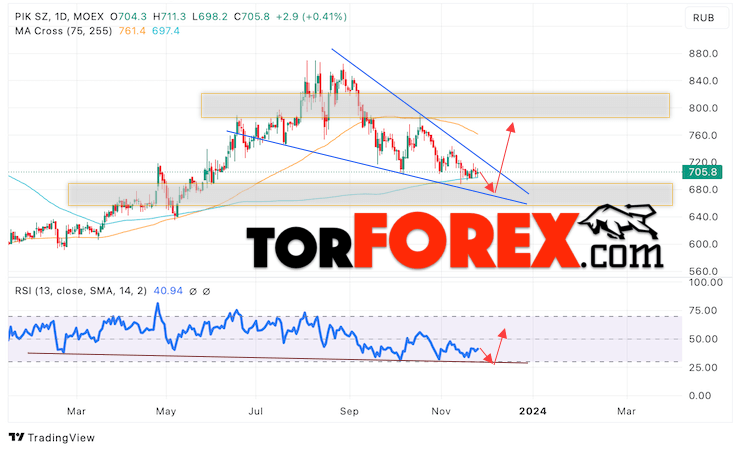The width and height of the screenshot is (741, 452).
Task: Click the low value L698.2
Action: click(x=210, y=17)
